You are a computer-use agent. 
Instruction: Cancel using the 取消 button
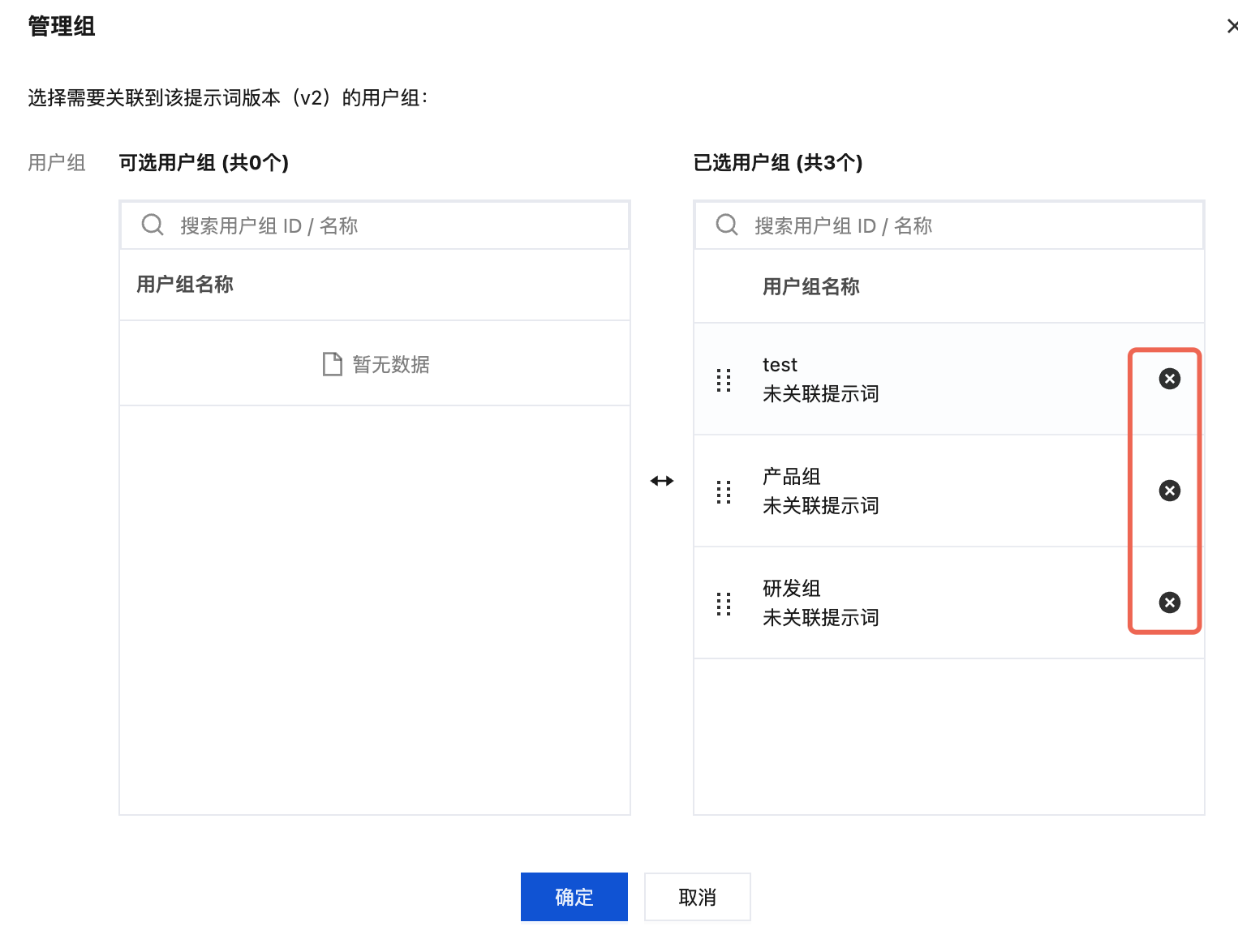[x=698, y=897]
